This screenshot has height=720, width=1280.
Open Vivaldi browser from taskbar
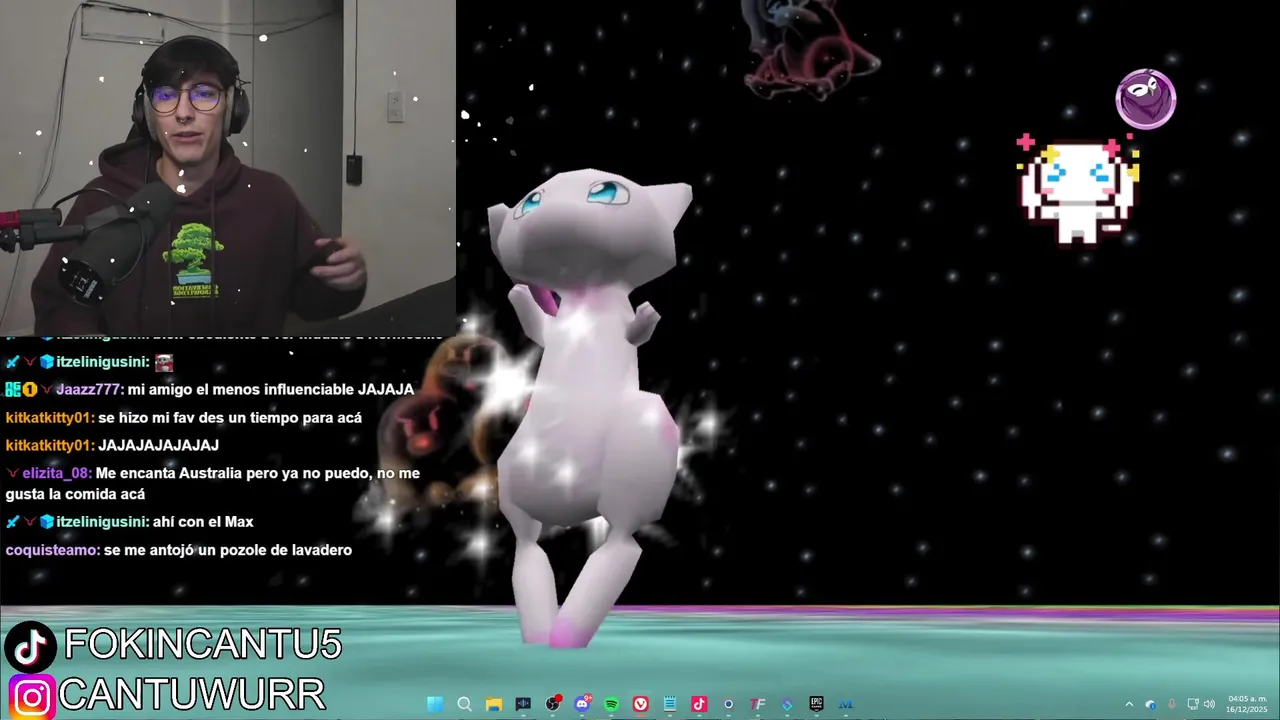pos(640,704)
